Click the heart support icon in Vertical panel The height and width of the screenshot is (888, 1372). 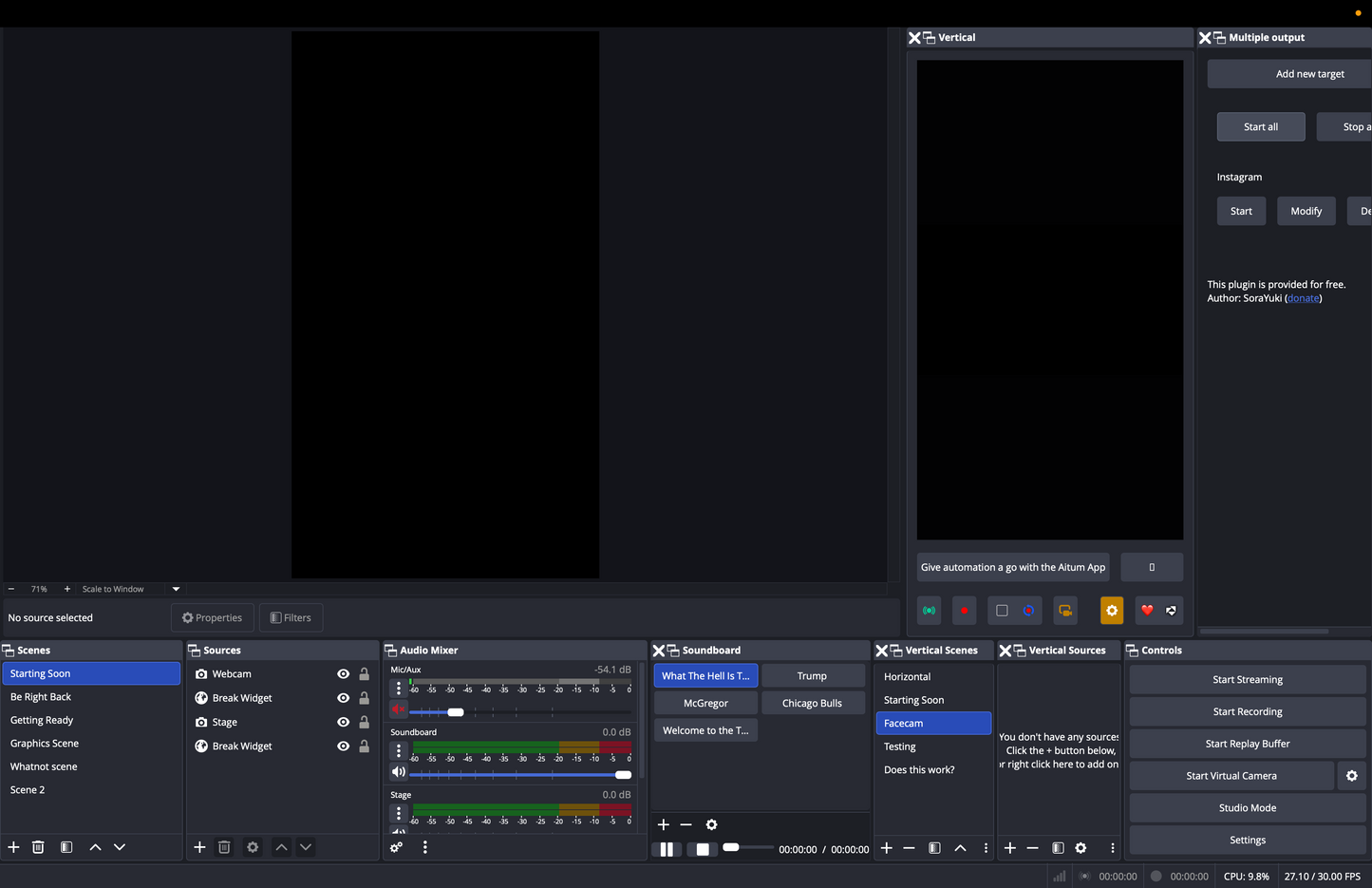tap(1146, 610)
